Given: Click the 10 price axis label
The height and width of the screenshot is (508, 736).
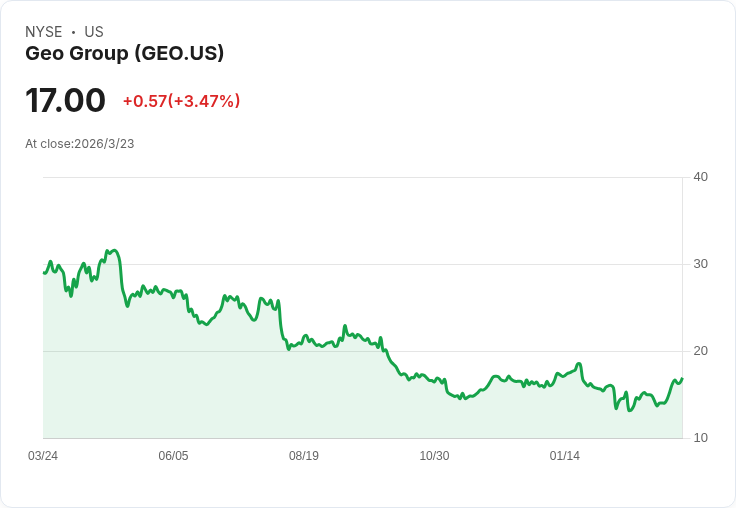Looking at the screenshot, I should 700,438.
